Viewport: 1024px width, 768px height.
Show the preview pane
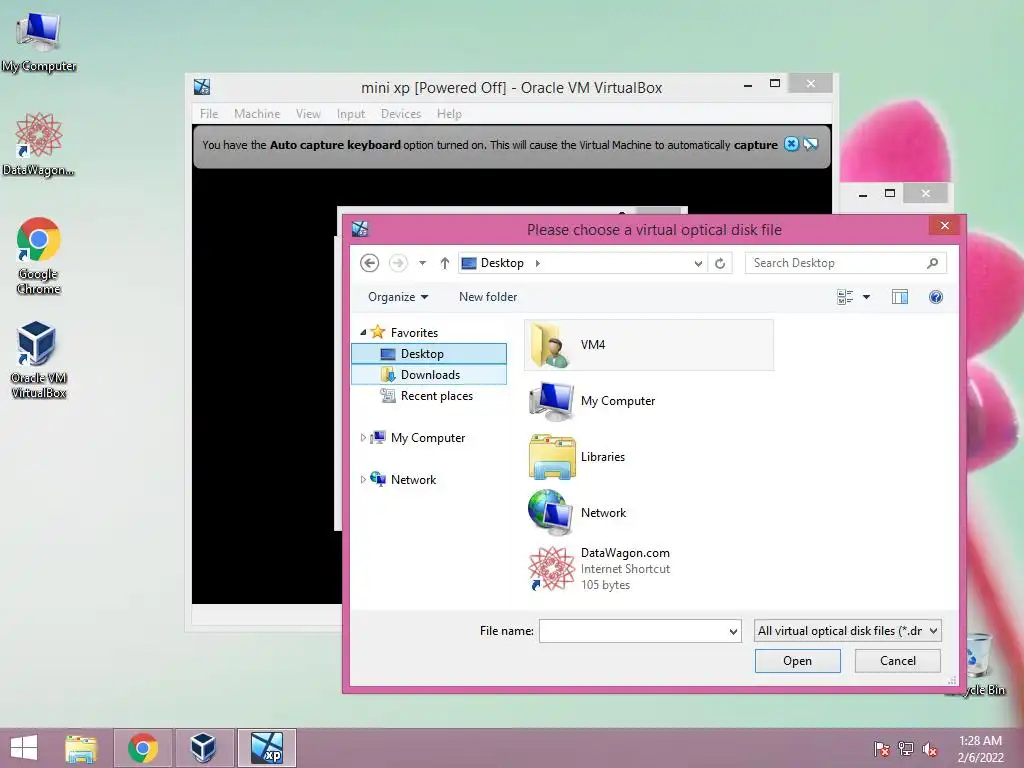pyautogui.click(x=900, y=297)
